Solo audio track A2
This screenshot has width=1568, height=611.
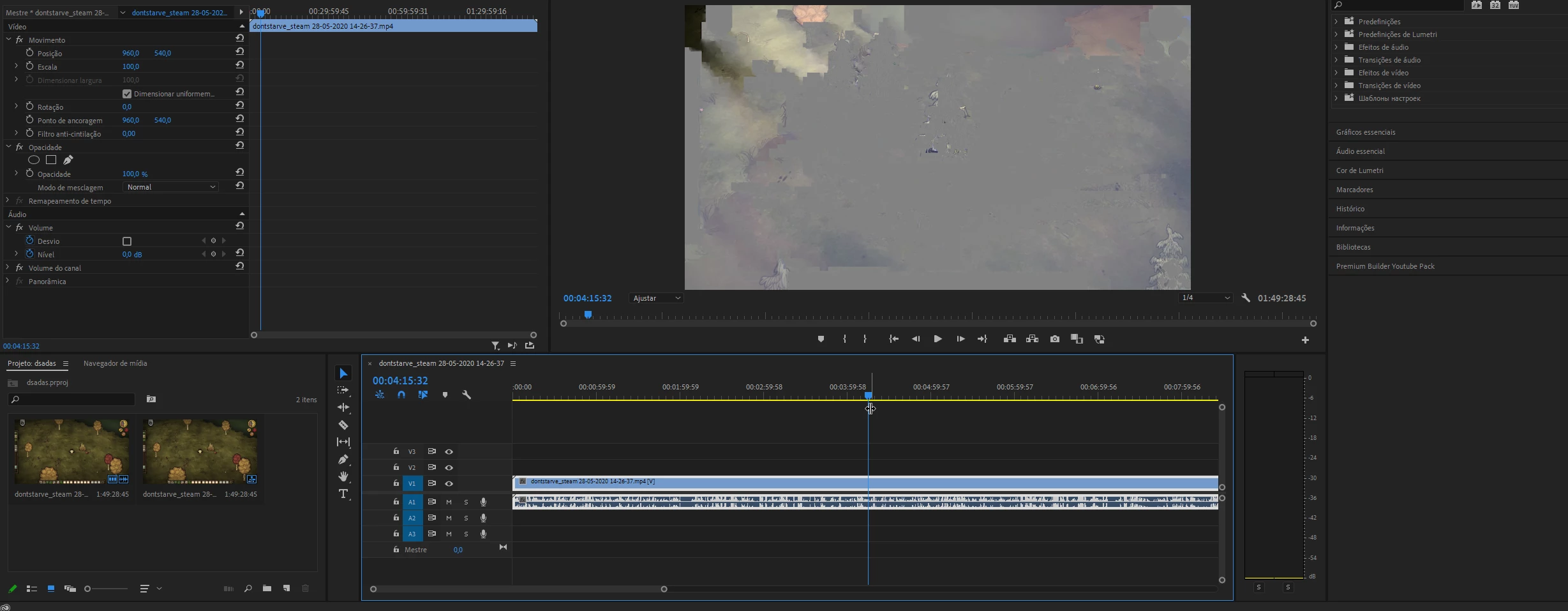coord(466,518)
